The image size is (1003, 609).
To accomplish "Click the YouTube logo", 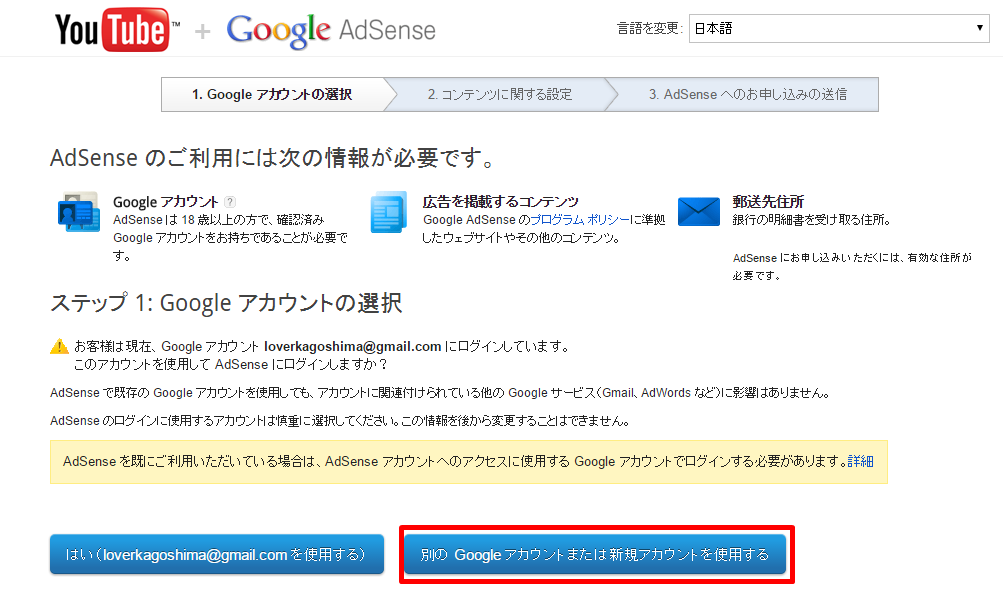I will pos(117,29).
